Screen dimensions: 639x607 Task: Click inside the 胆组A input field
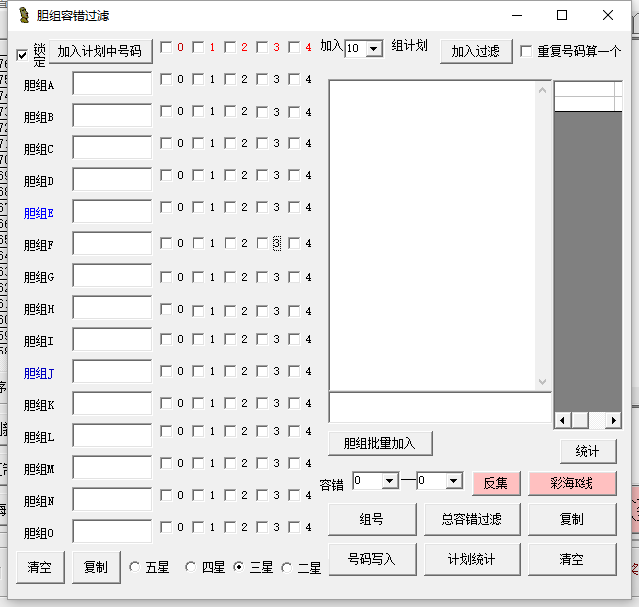click(112, 84)
